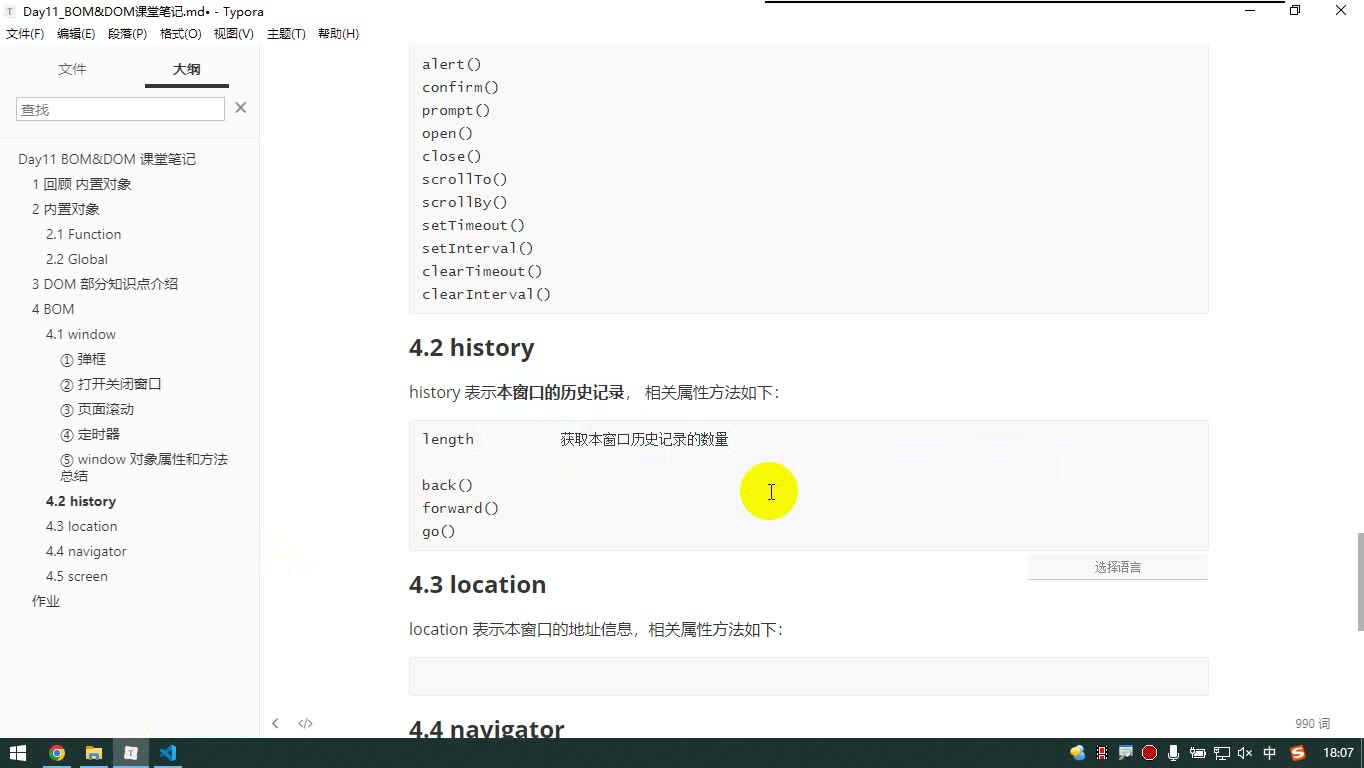Click the muted speaker volume icon
Screen dimensions: 1364x768
coord(1245,753)
